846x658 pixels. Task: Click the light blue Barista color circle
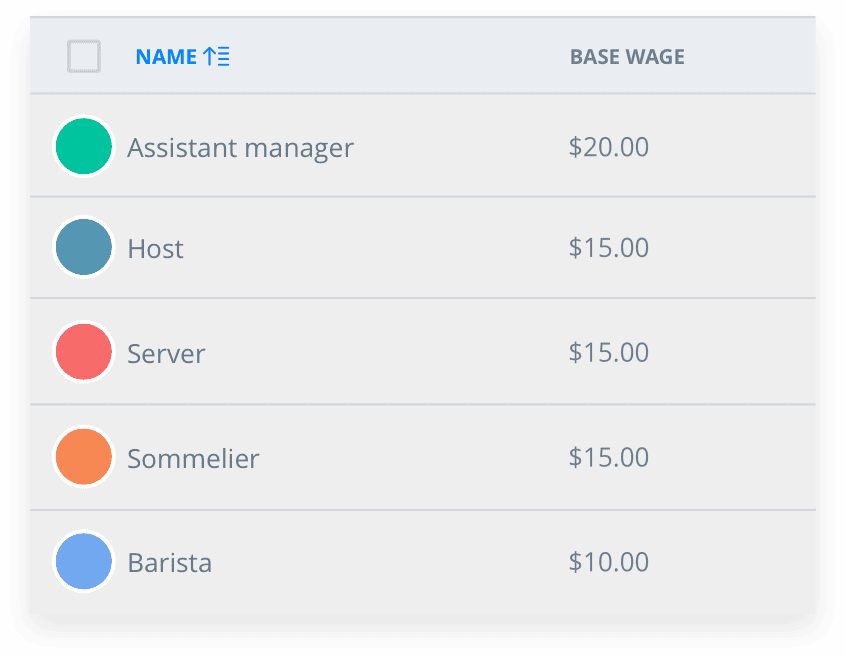(x=84, y=561)
